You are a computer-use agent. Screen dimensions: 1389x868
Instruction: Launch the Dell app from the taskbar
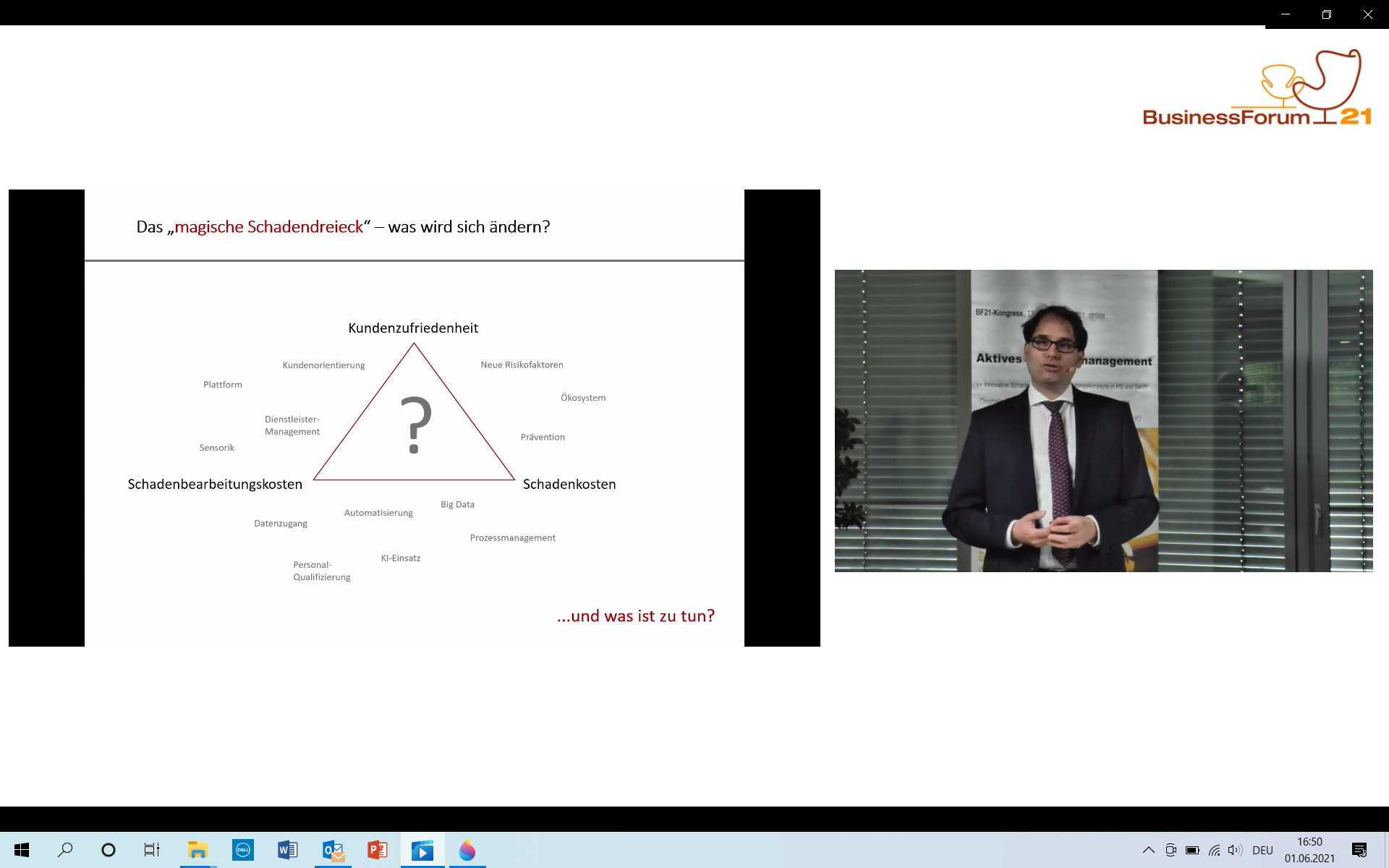(243, 850)
